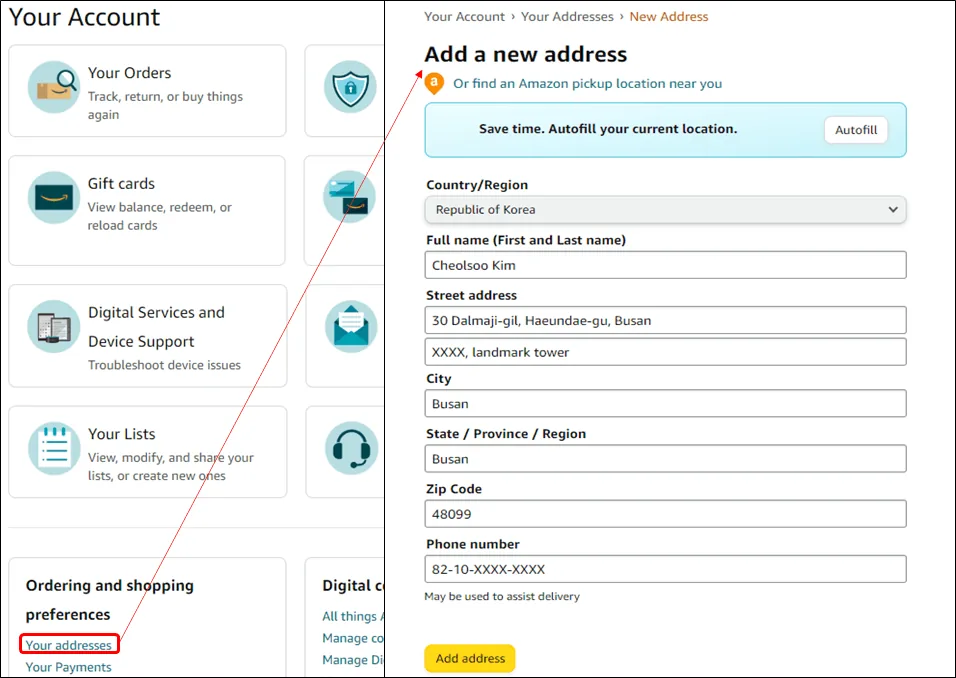Follow the Amazon pickup location link
956x678 pixels.
pyautogui.click(x=587, y=84)
